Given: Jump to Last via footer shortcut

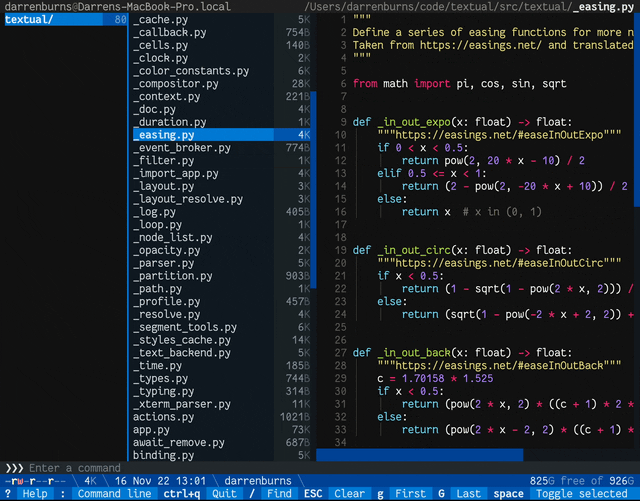Looking at the screenshot, I should point(468,494).
